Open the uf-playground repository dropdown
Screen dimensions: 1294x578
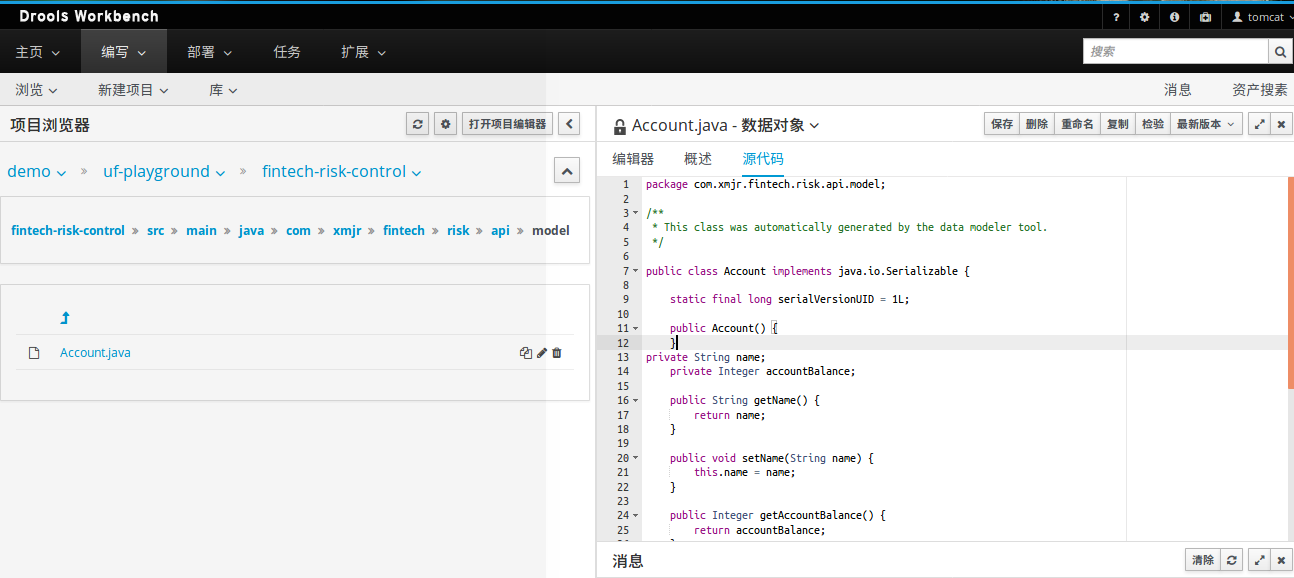pos(164,171)
